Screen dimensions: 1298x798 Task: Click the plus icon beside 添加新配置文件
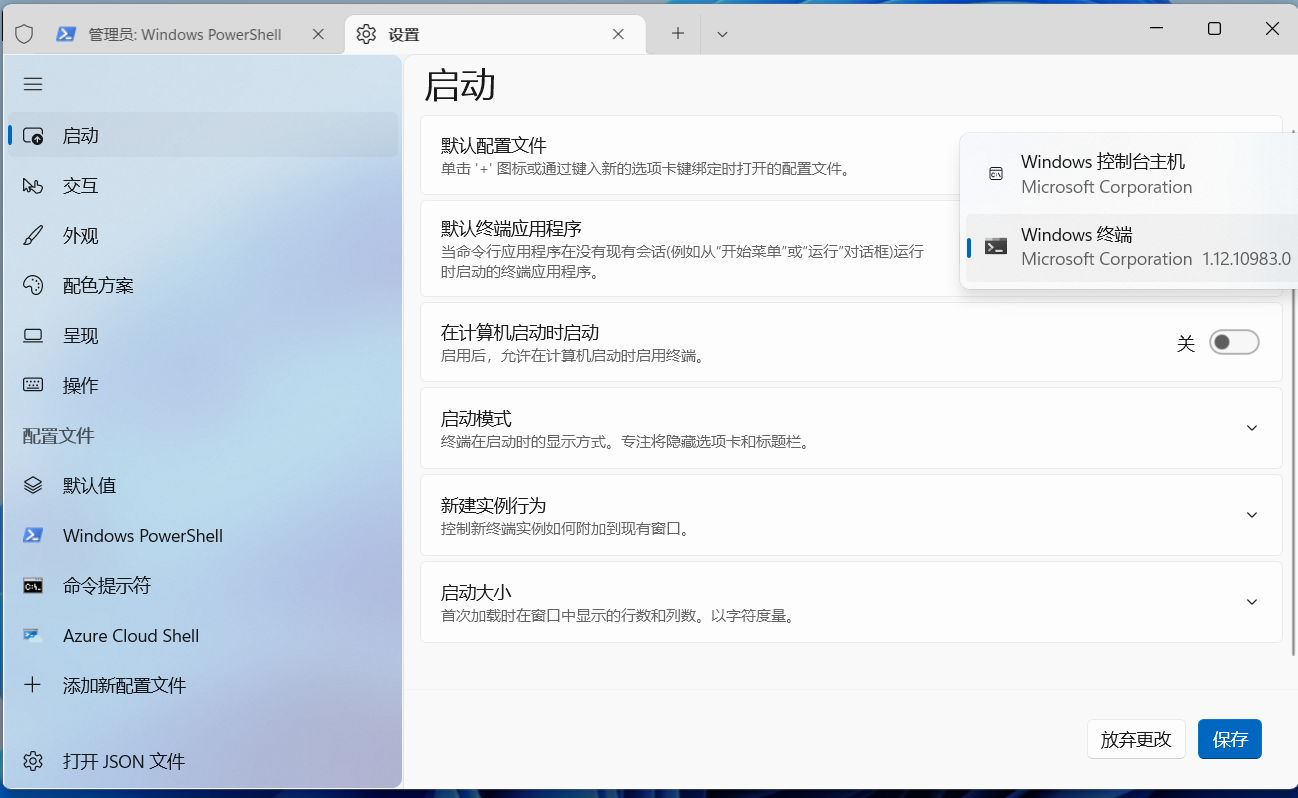pos(33,685)
